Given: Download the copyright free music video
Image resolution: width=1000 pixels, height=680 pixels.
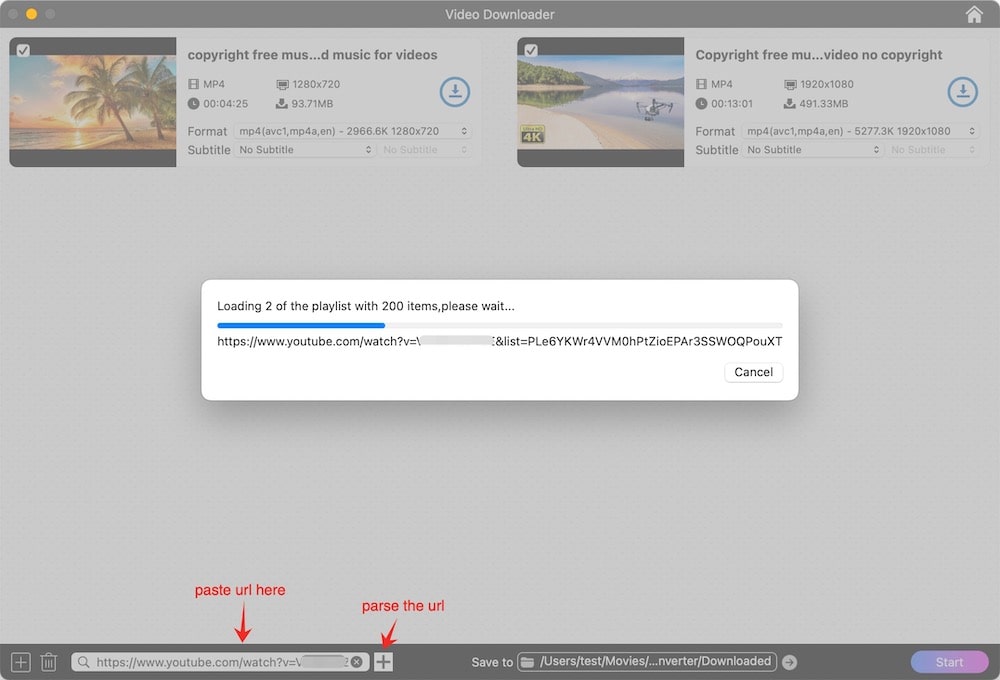Looking at the screenshot, I should [x=455, y=91].
